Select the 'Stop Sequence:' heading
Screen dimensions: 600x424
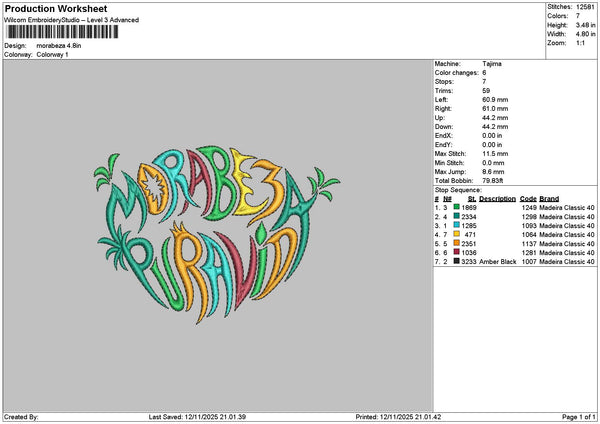click(458, 190)
